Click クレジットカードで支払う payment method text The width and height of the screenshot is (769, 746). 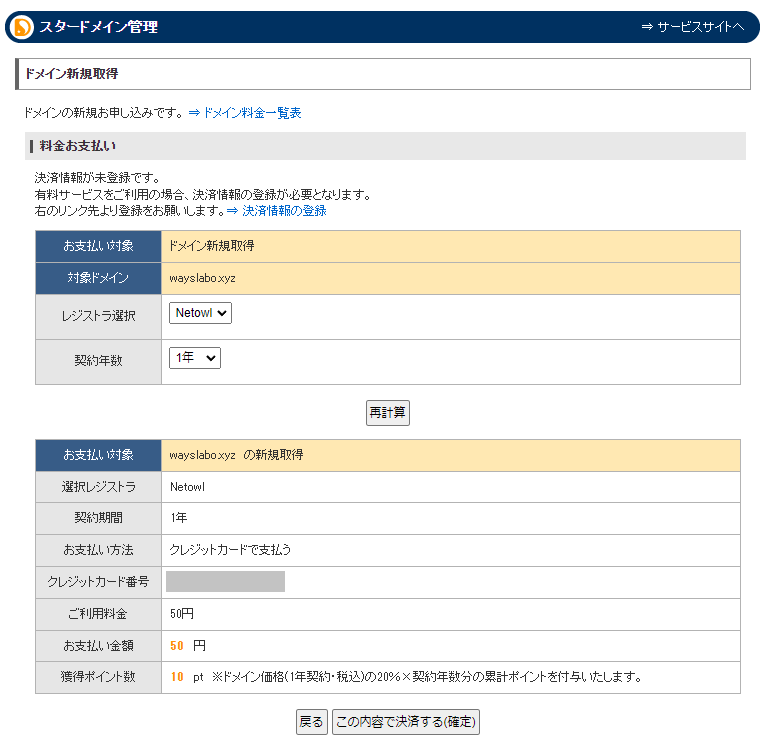pyautogui.click(x=230, y=550)
